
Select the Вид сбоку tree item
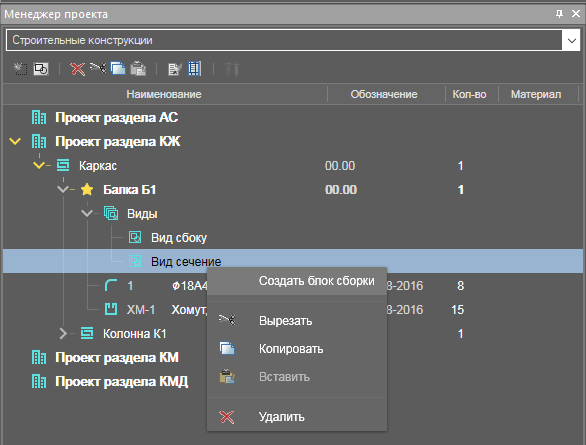[x=179, y=238]
